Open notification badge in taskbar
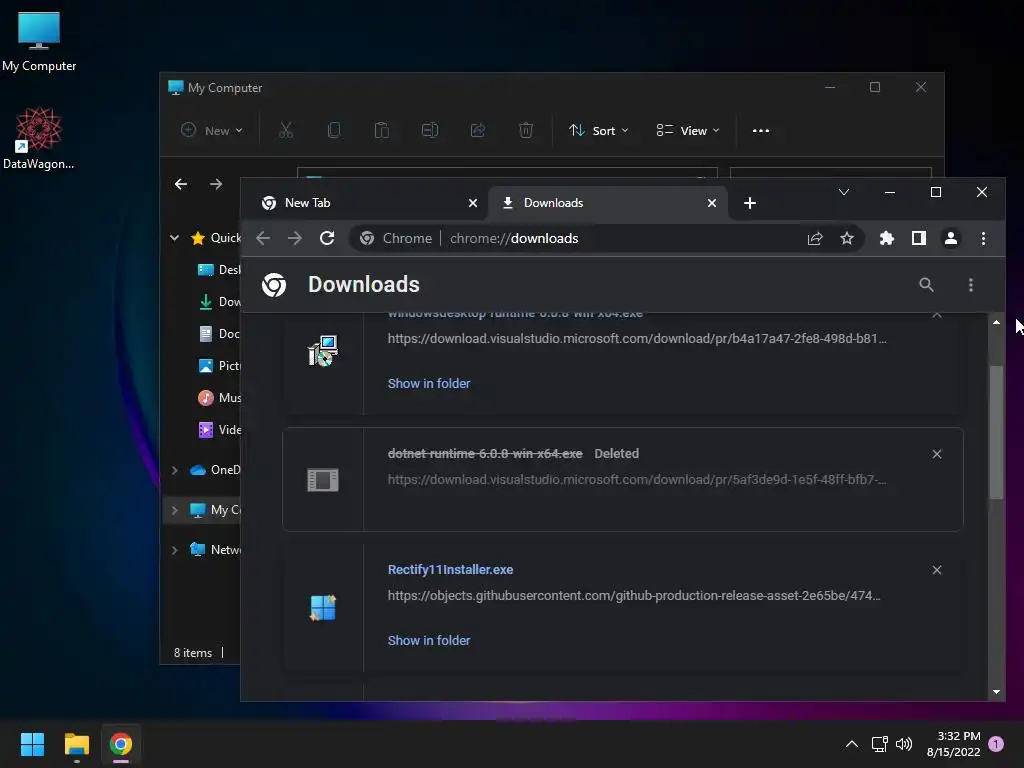The height and width of the screenshot is (768, 1024). click(996, 744)
